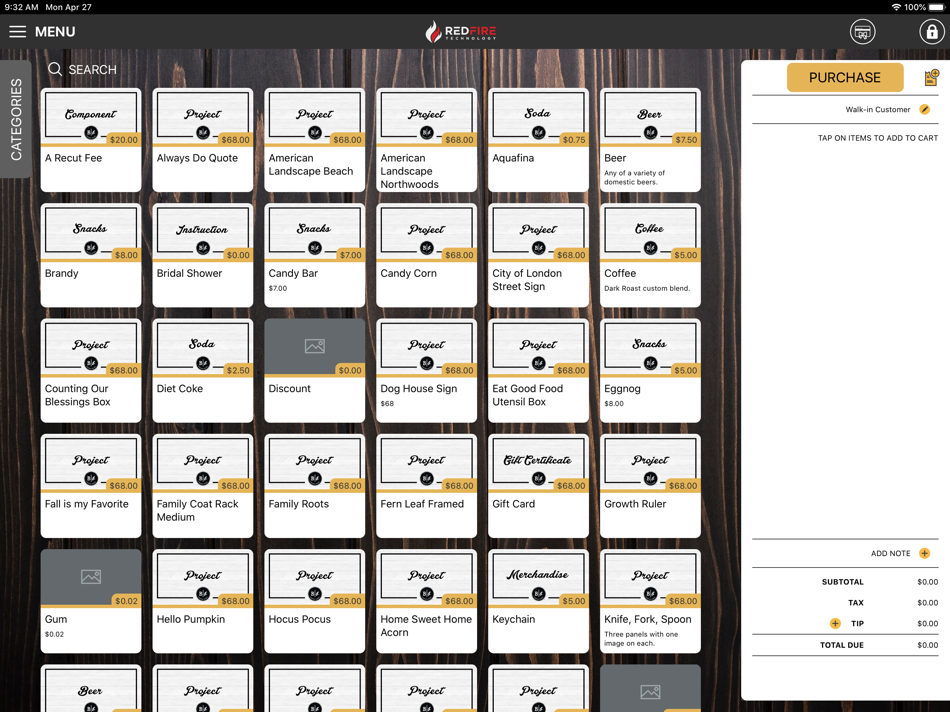Tap the MENU label

click(x=55, y=32)
